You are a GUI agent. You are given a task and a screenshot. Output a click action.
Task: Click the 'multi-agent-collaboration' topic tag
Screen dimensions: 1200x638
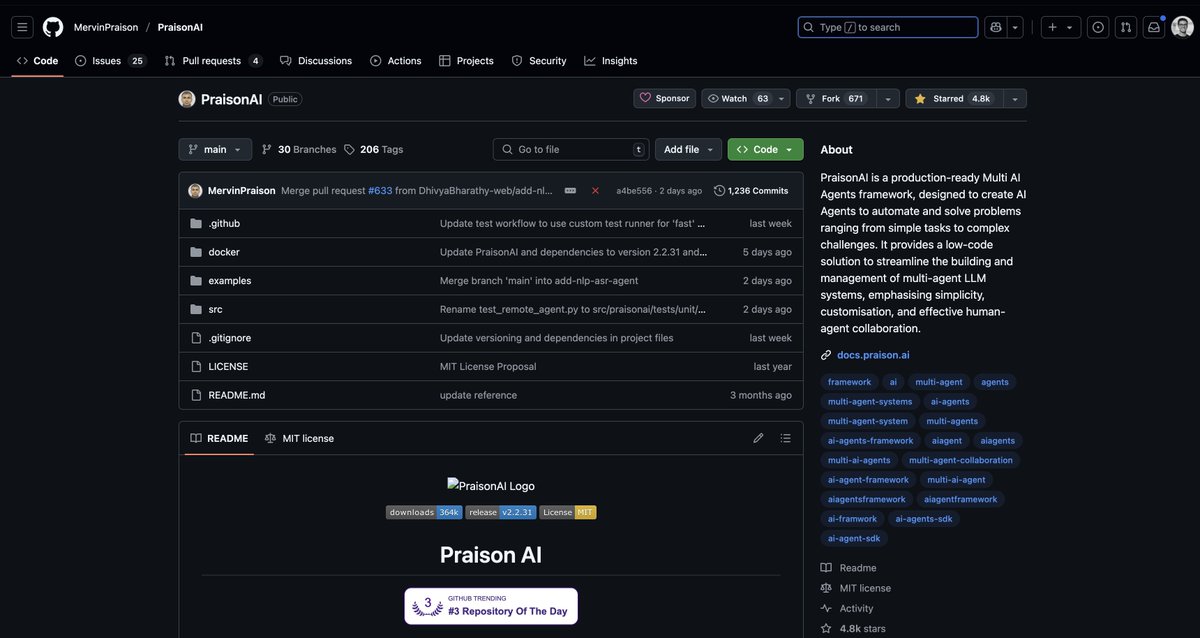pyautogui.click(x=960, y=460)
